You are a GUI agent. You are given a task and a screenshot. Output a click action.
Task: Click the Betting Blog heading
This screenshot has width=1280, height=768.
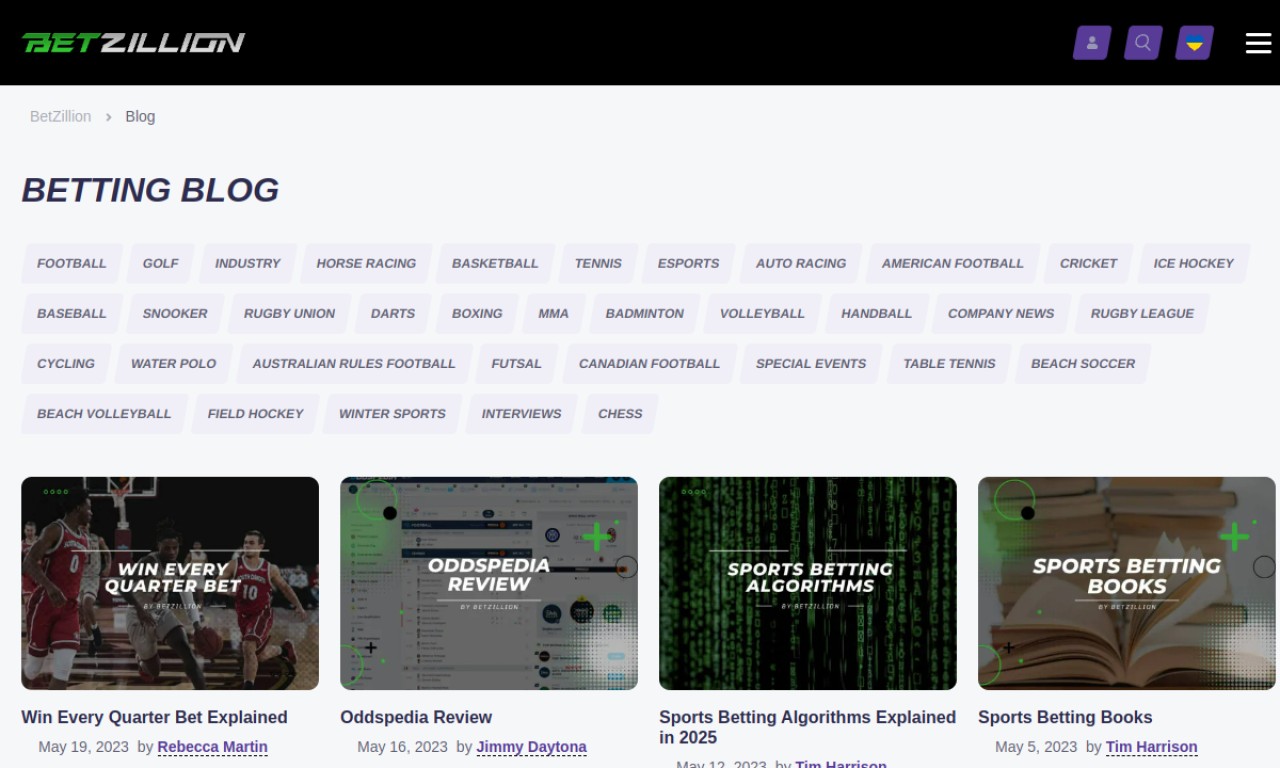pyautogui.click(x=150, y=190)
